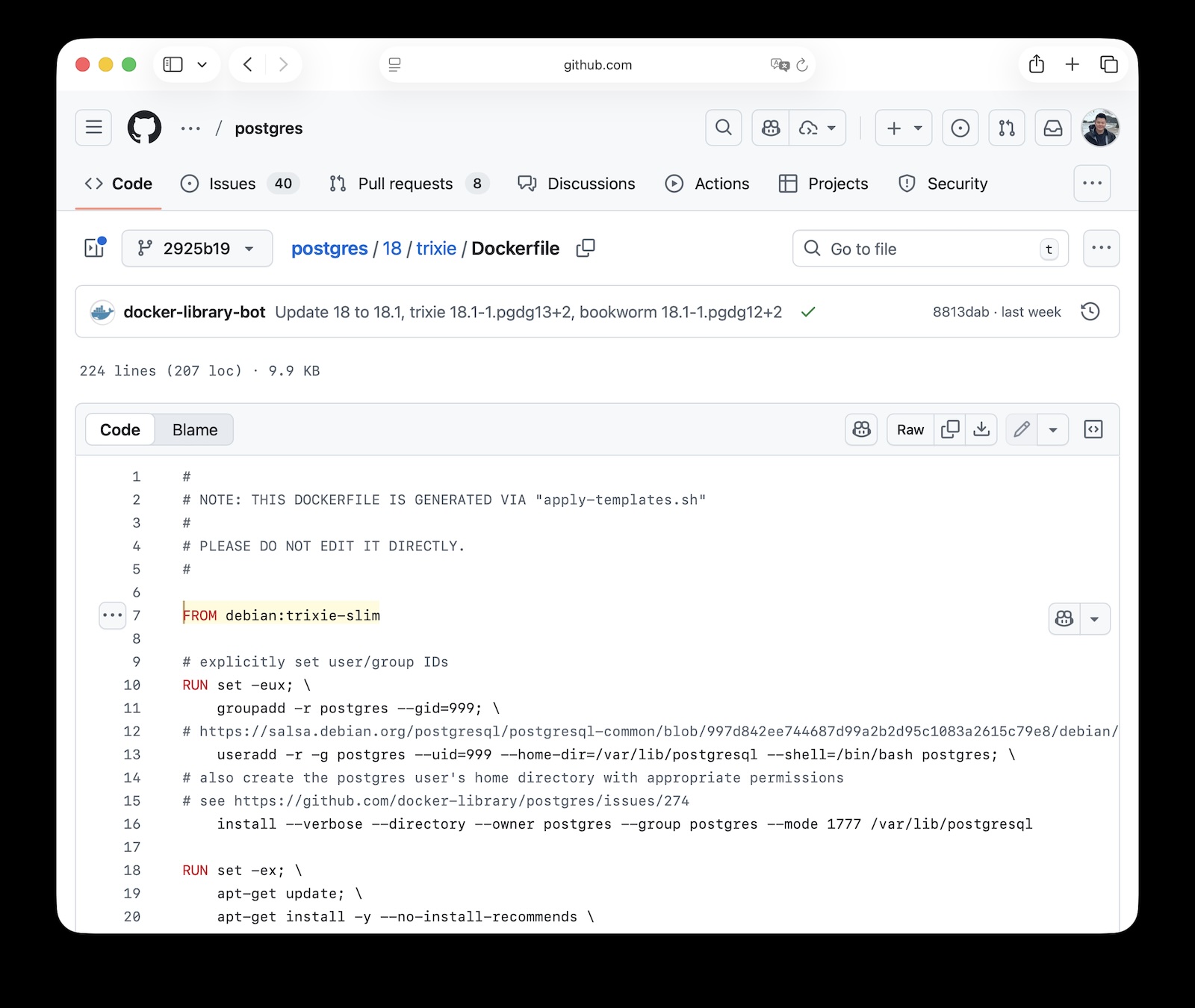The width and height of the screenshot is (1195, 1008).
Task: Open the symbols pane with code icon
Action: tap(1094, 429)
